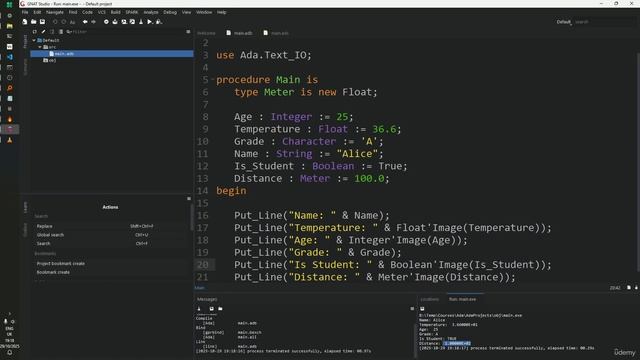Collapse the Default project tree node

[x=34, y=40]
